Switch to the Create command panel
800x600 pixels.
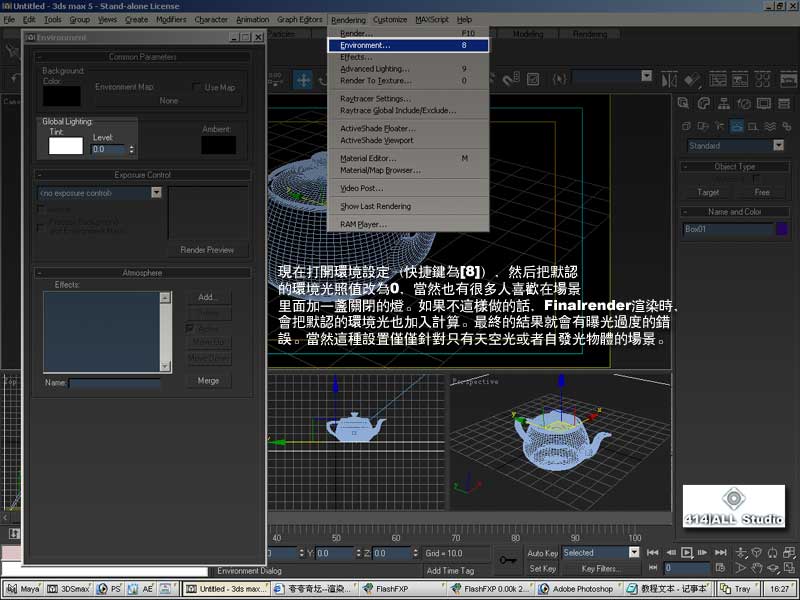tap(684, 104)
